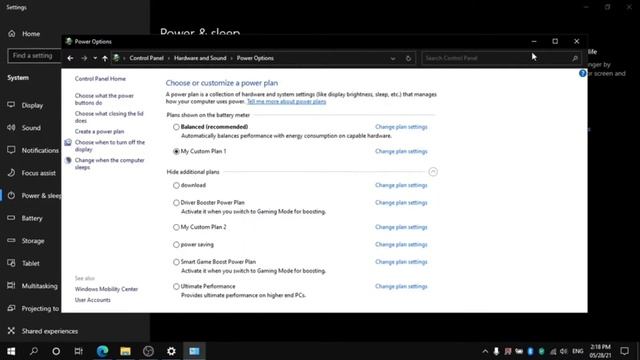Open the volume tray icon
Image resolution: width=640 pixels, height=360 pixels.
(564, 351)
